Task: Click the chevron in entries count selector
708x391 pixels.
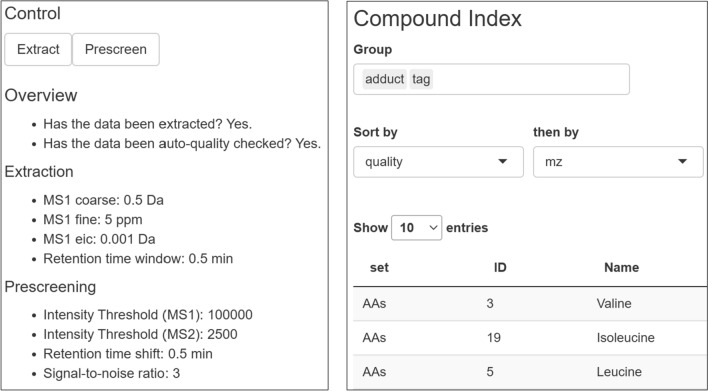Action: (x=433, y=228)
